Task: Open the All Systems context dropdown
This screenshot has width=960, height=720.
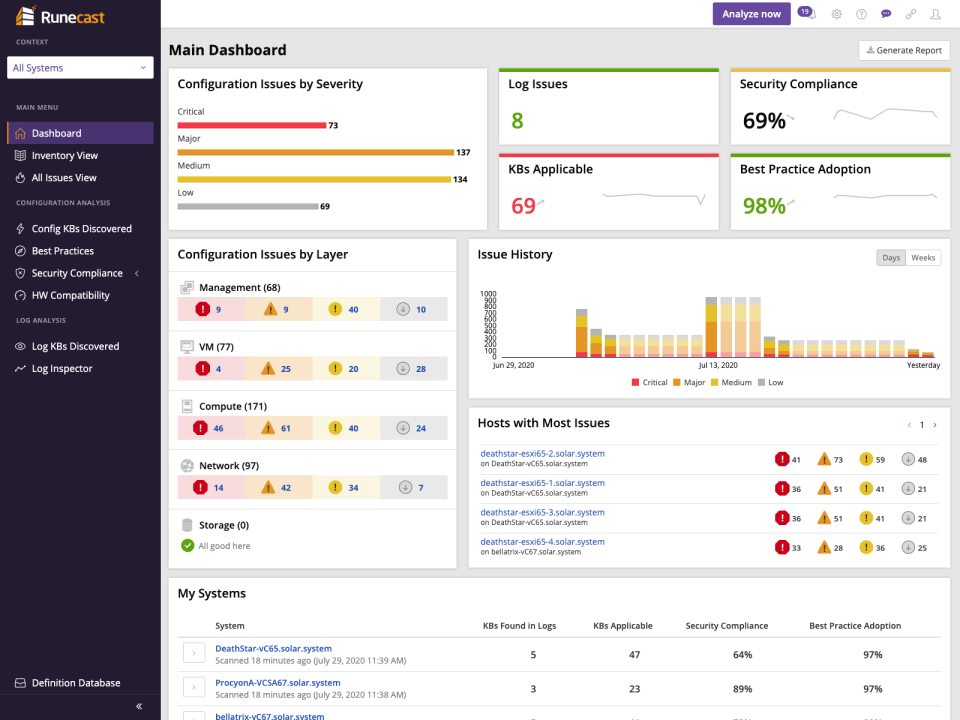Action: 79,67
